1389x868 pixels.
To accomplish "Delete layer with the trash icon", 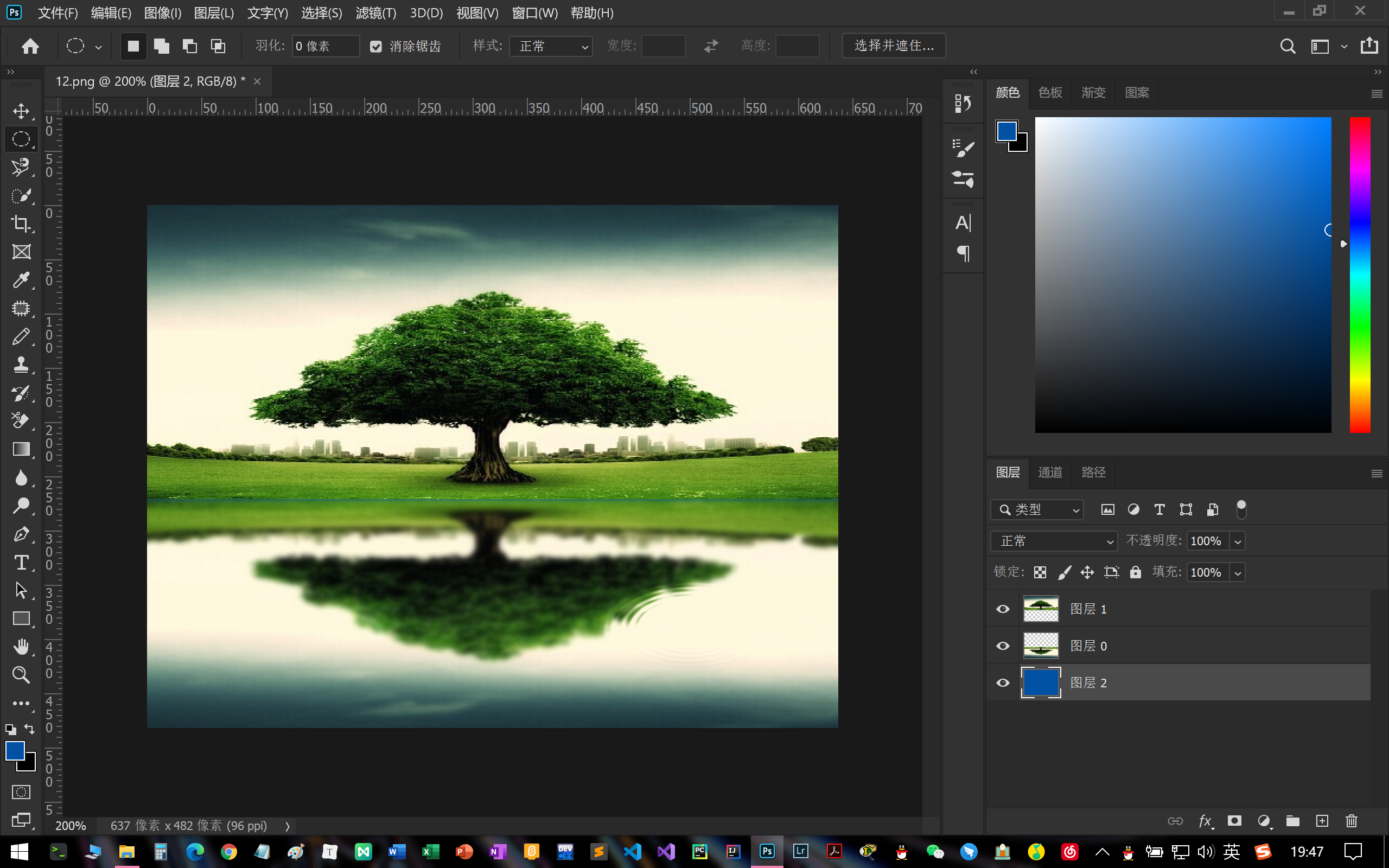I will tap(1351, 821).
